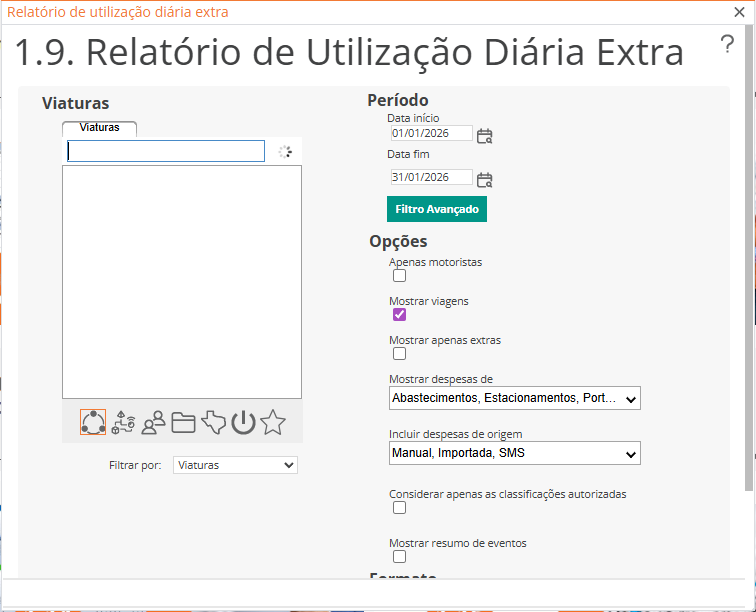Click the map region shape icon

213,423
